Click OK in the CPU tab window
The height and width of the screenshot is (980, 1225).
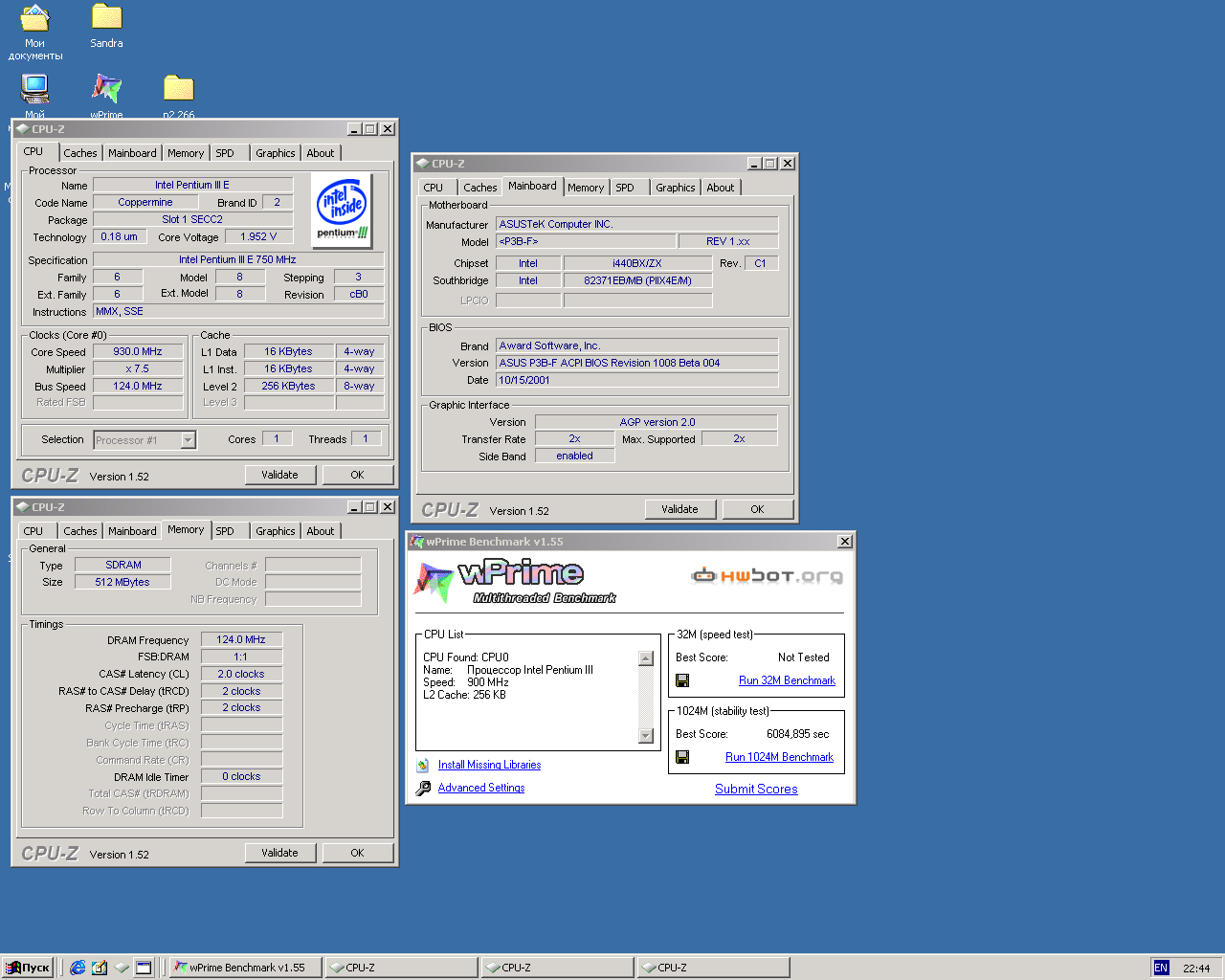tap(357, 475)
